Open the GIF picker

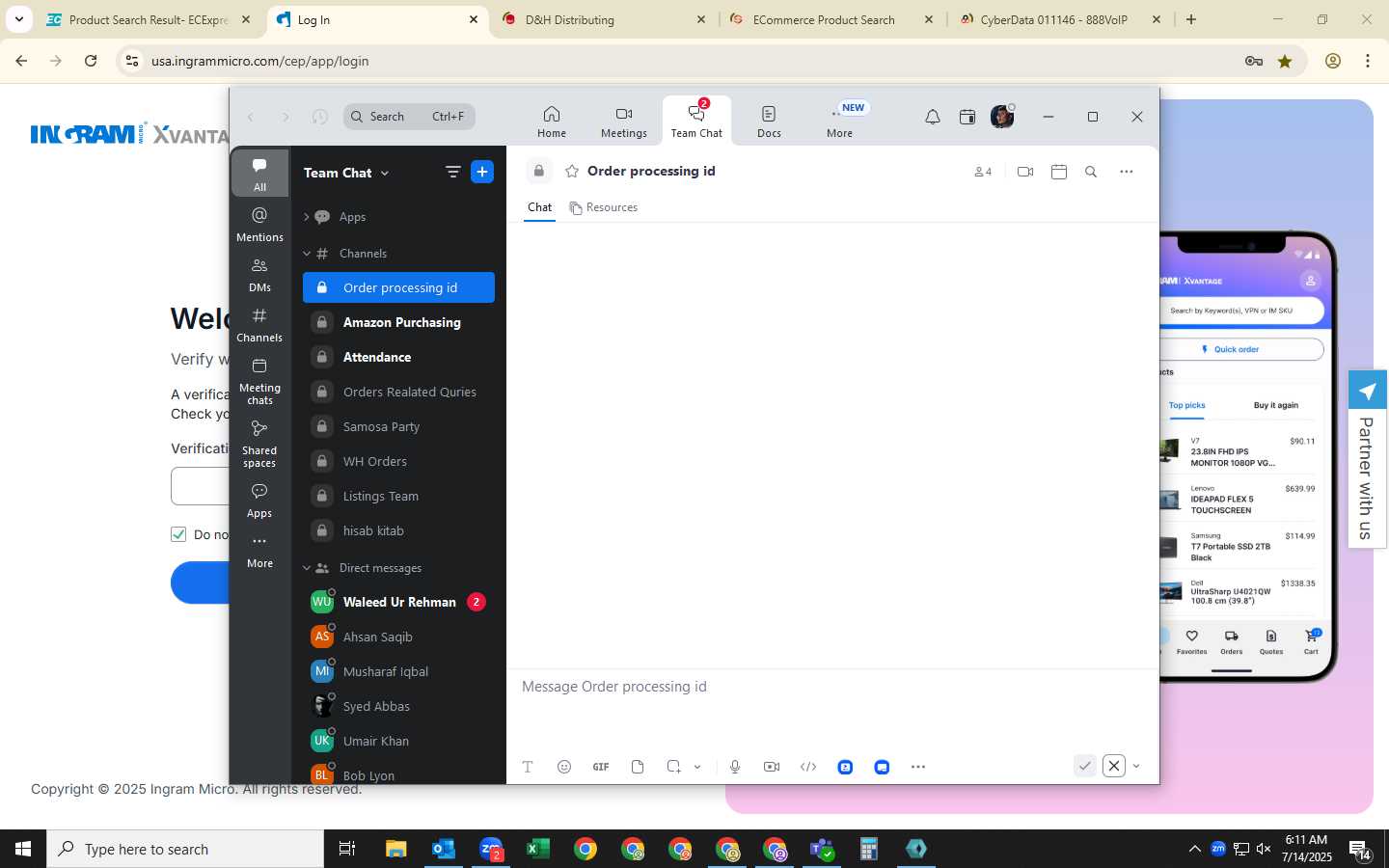click(x=601, y=767)
